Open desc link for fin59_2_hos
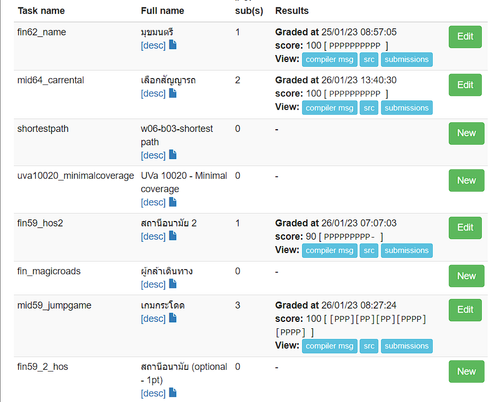The image size is (500, 402). [x=153, y=393]
